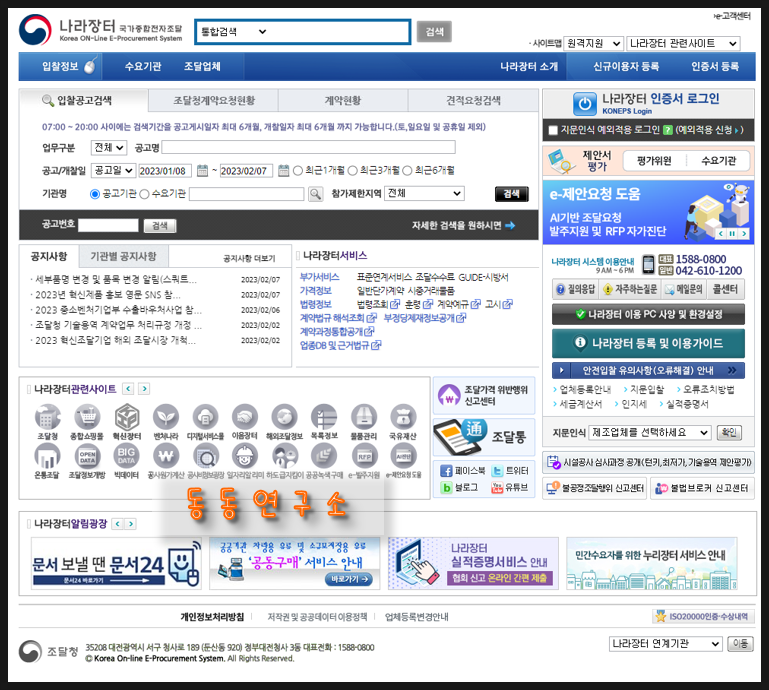Click the 나라장터 인증서 로그인 button
The height and width of the screenshot is (690, 769).
pyautogui.click(x=648, y=103)
